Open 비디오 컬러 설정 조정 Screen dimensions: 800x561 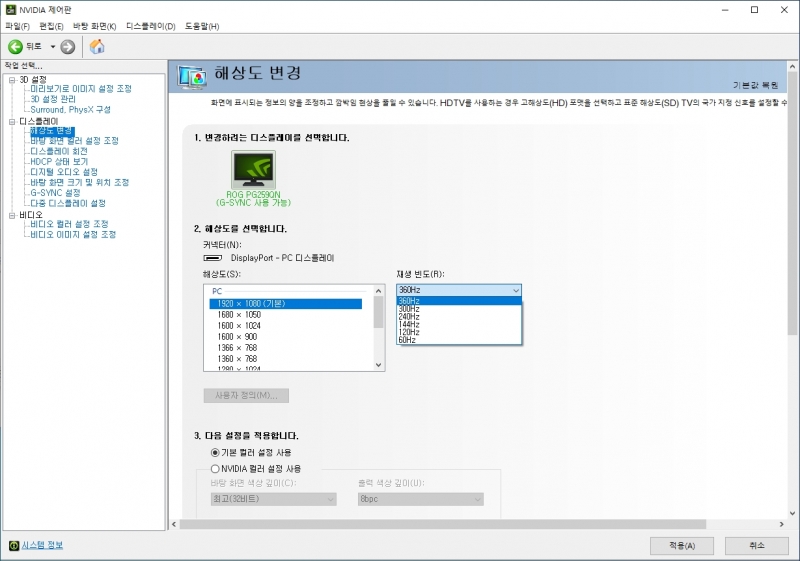tap(69, 224)
